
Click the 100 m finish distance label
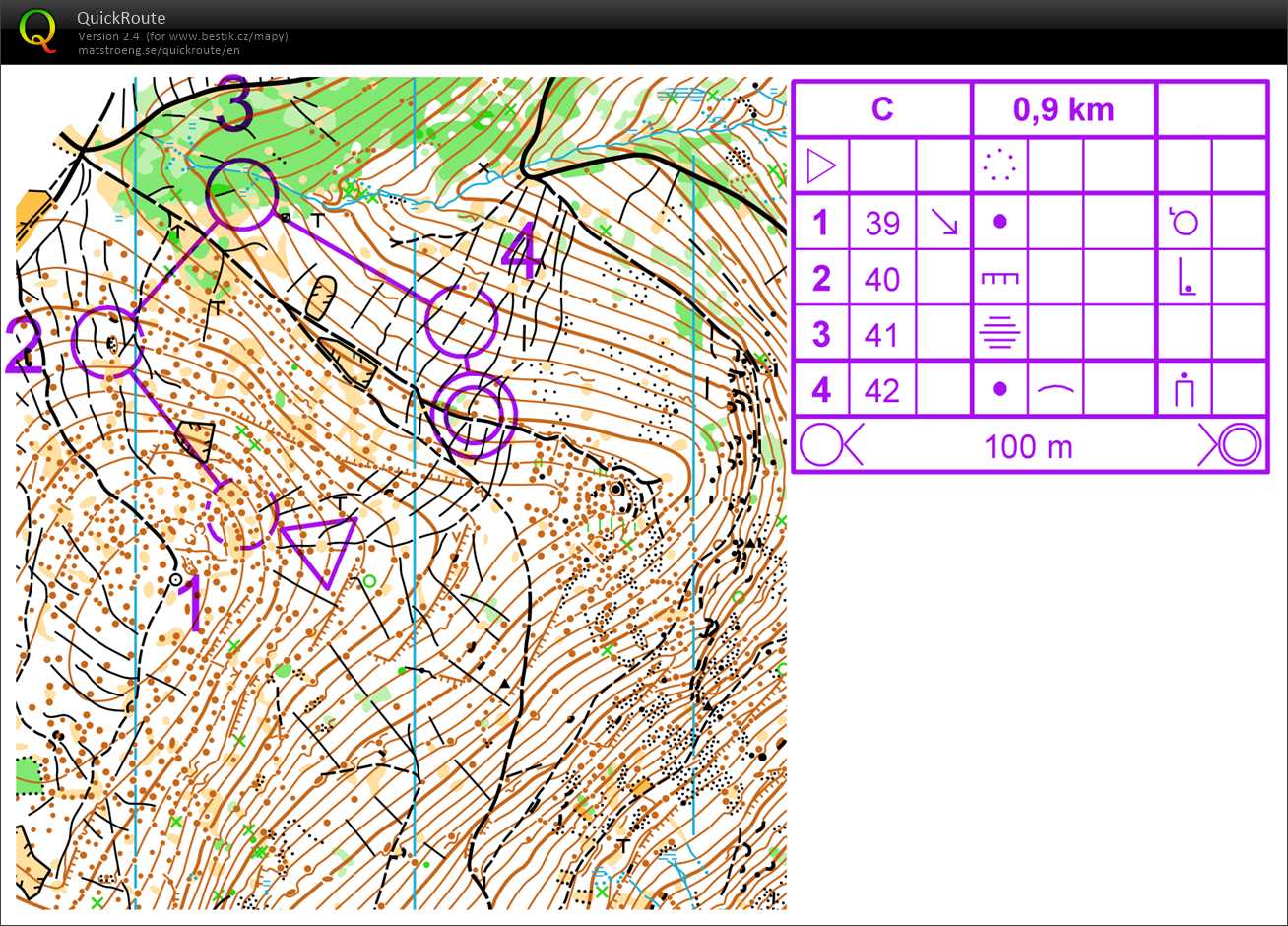(x=1028, y=446)
